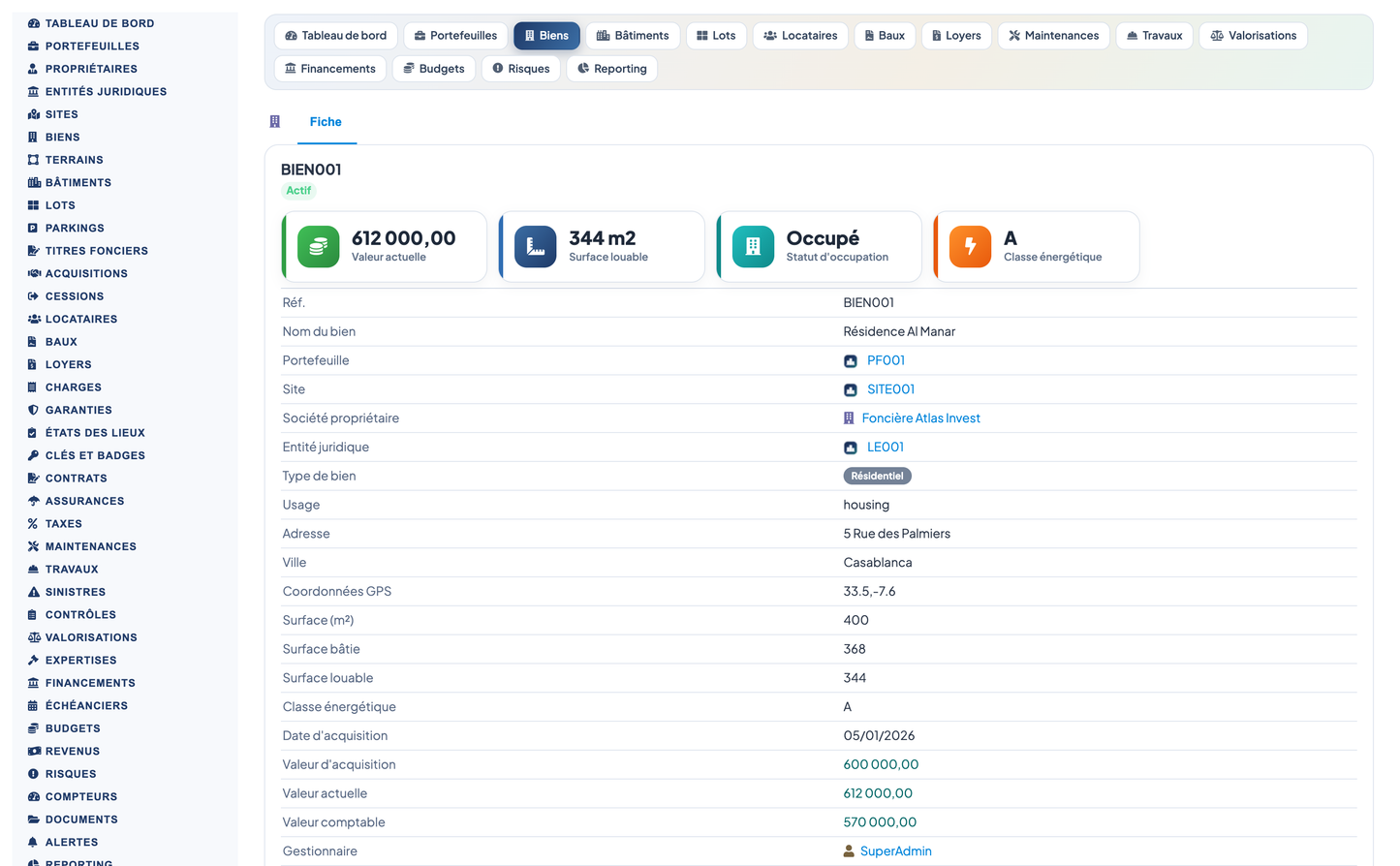Click the teal building Occupé icon

[753, 246]
